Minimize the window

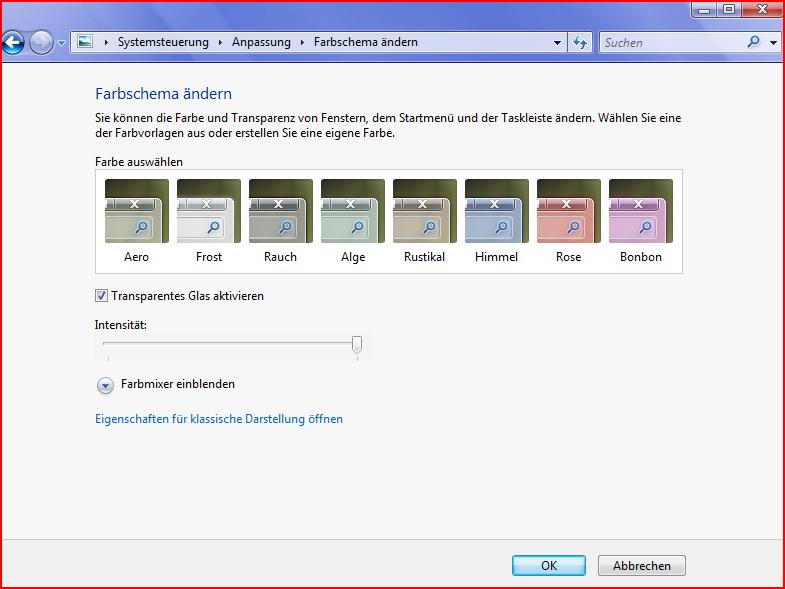pos(704,9)
